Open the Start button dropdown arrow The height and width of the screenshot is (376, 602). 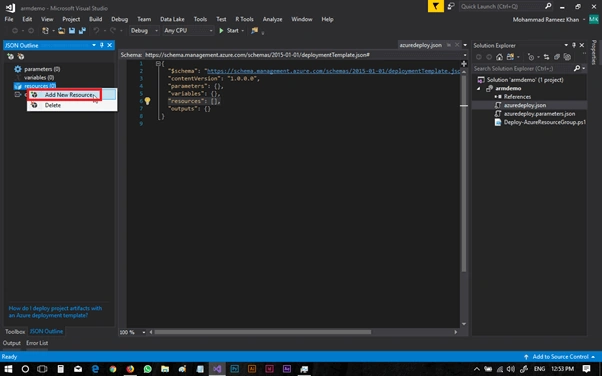243,31
